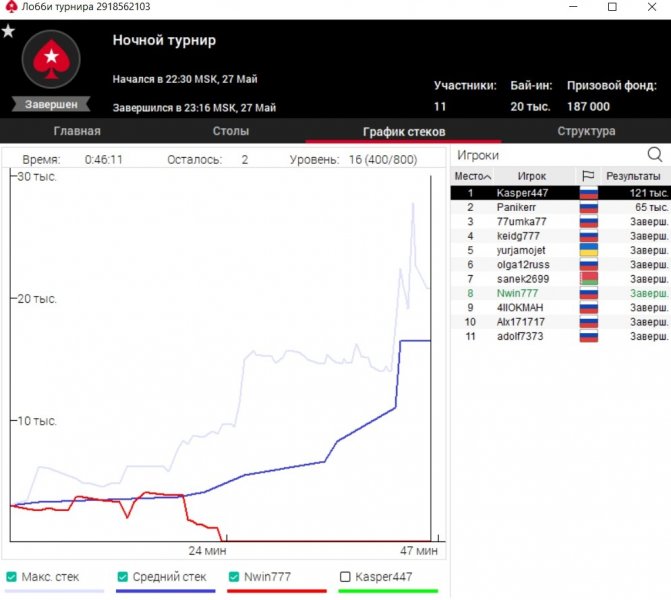Click the flag column header icon
671x600 pixels.
coord(588,176)
